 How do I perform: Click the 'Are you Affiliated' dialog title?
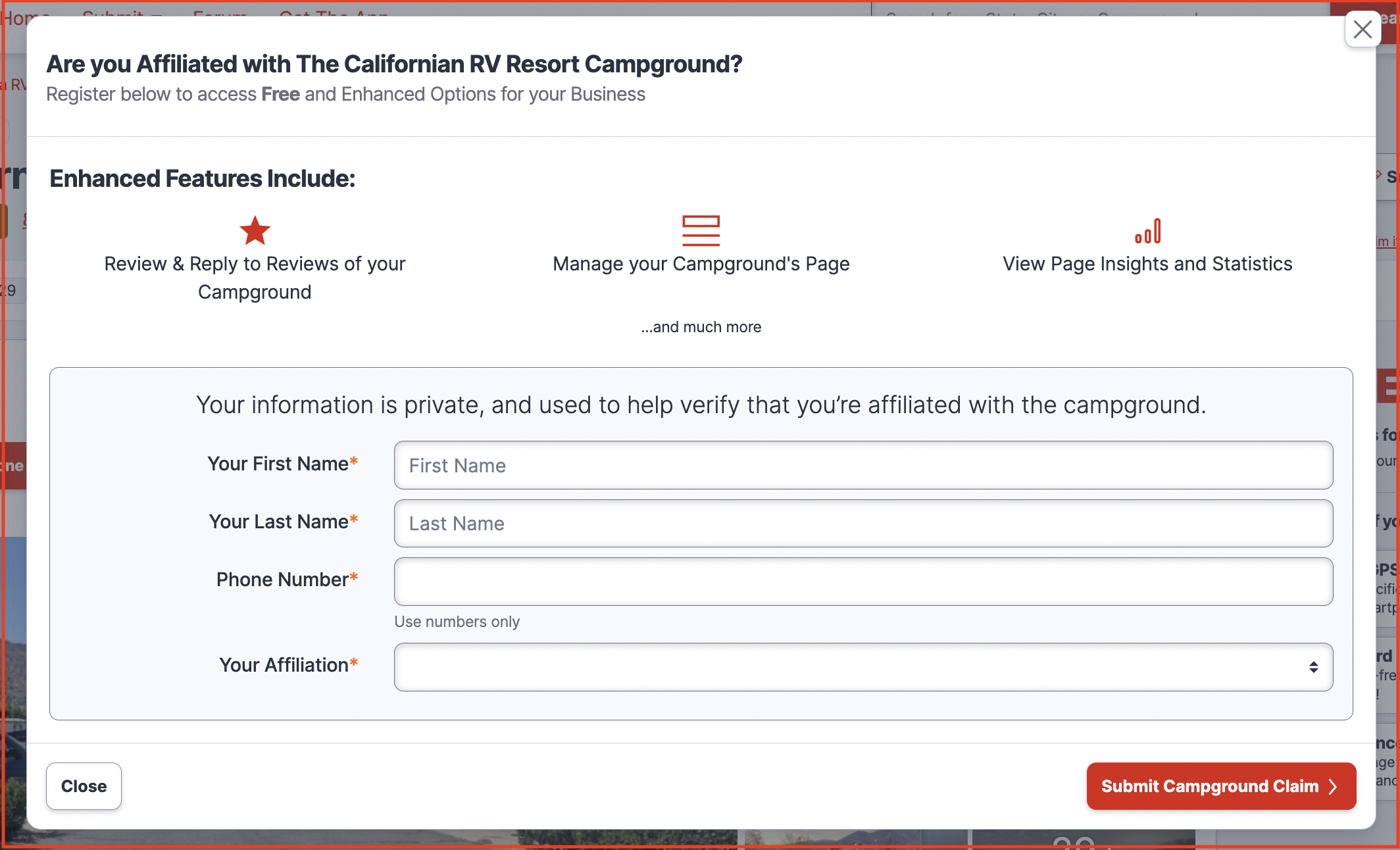[394, 64]
